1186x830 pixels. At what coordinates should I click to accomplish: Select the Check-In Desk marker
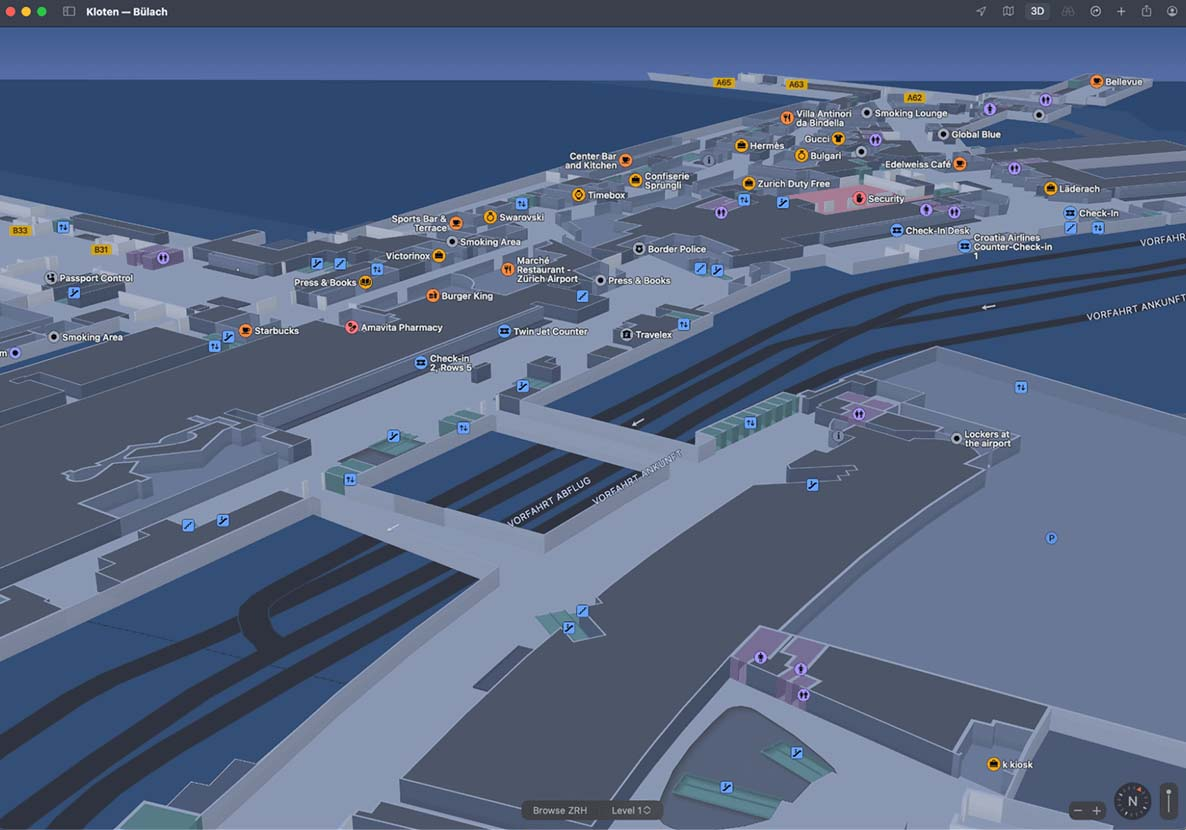[896, 230]
